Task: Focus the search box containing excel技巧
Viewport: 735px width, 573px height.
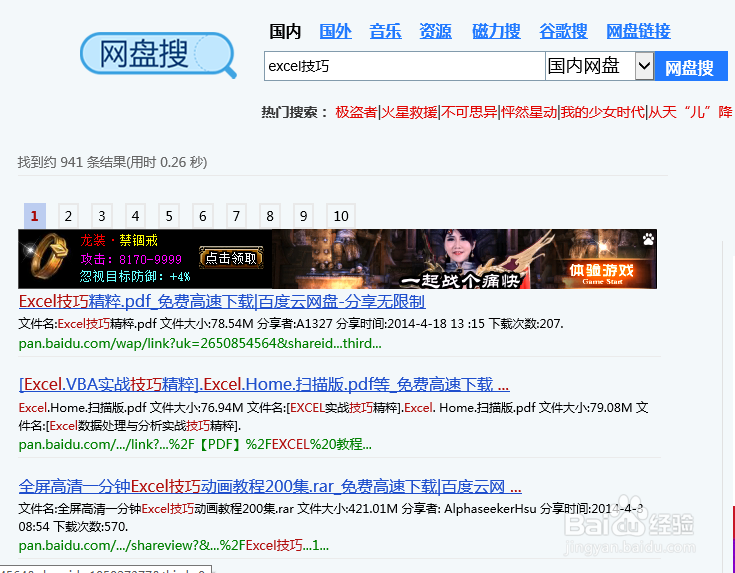Action: point(405,66)
